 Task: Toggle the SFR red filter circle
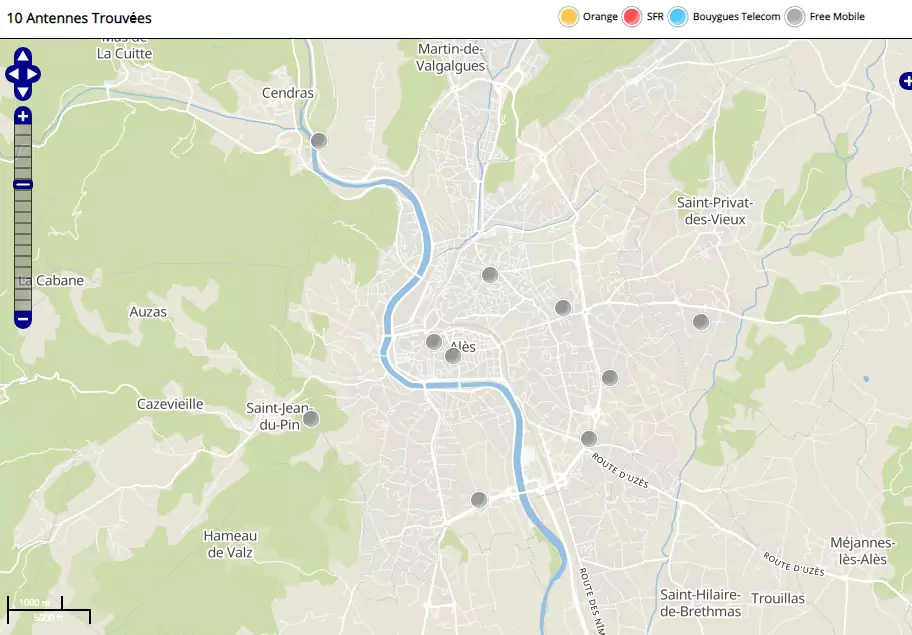(632, 17)
